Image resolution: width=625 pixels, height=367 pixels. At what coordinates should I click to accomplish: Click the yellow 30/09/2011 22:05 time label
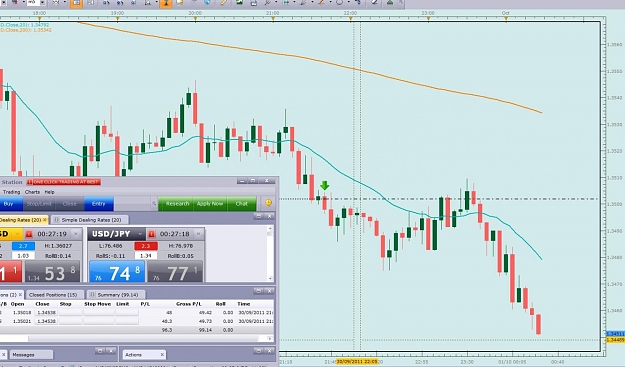click(357, 362)
